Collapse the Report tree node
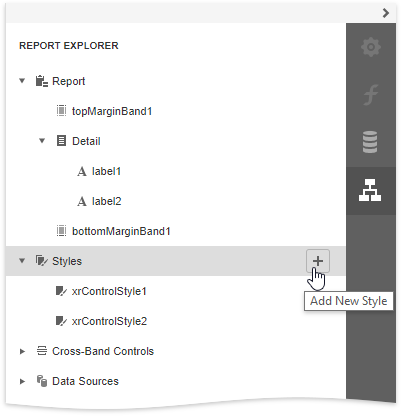This screenshot has width=401, height=416. click(x=22, y=81)
